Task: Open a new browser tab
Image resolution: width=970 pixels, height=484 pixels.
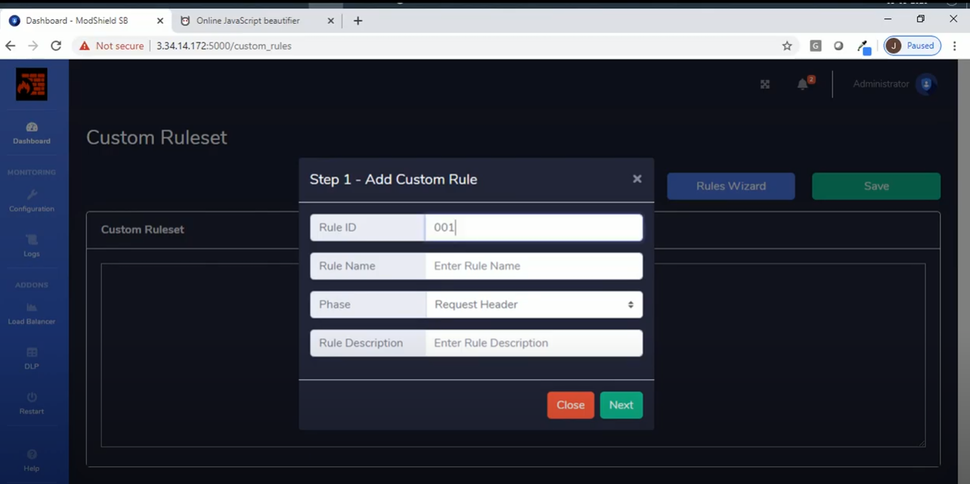Action: pyautogui.click(x=358, y=20)
